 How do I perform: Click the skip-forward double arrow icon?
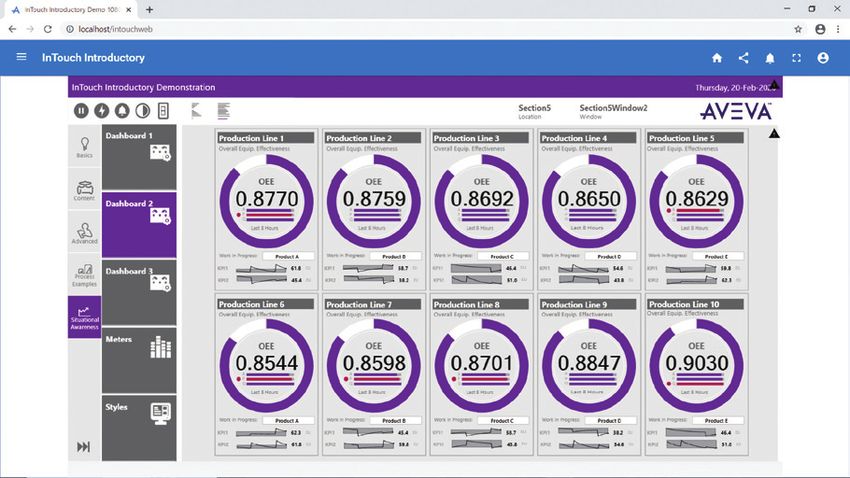point(83,447)
